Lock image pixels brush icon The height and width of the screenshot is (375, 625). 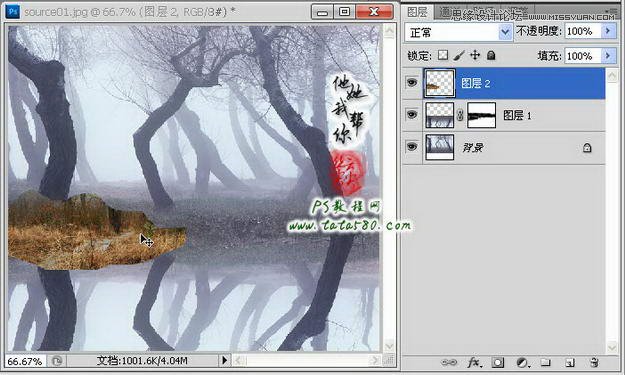tap(459, 55)
